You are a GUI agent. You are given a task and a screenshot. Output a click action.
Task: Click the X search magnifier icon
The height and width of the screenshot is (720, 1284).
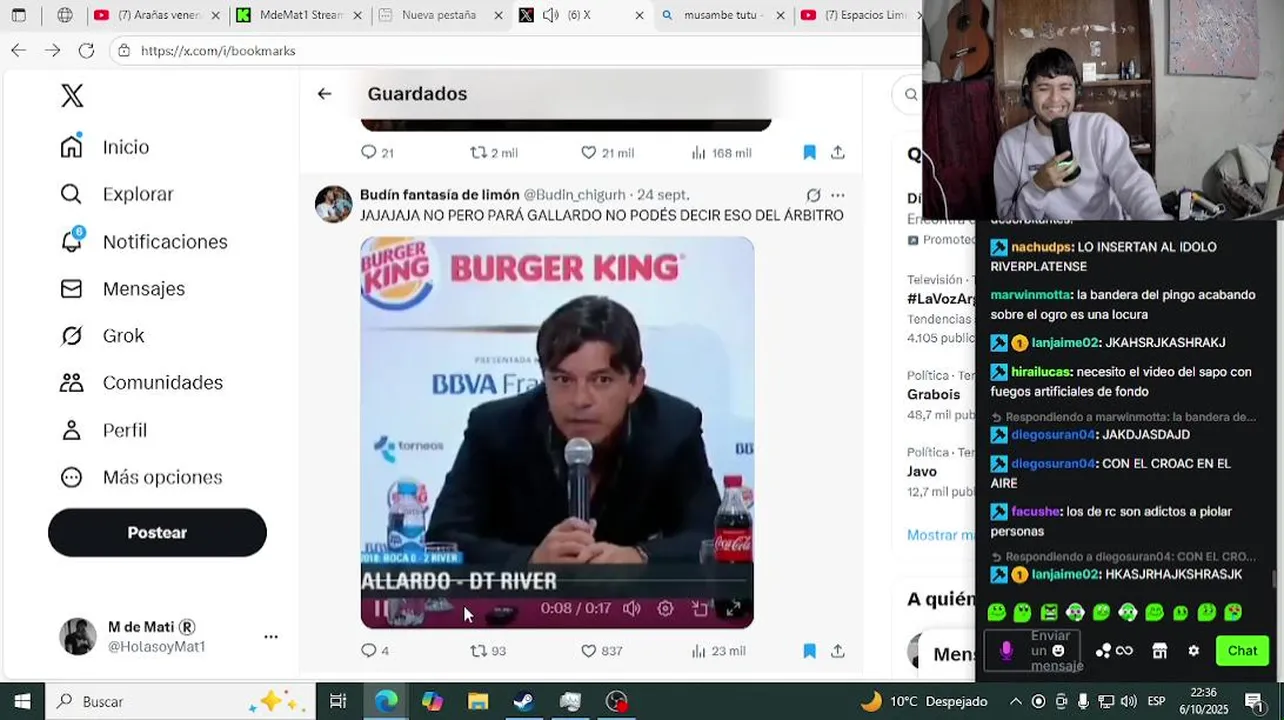911,94
